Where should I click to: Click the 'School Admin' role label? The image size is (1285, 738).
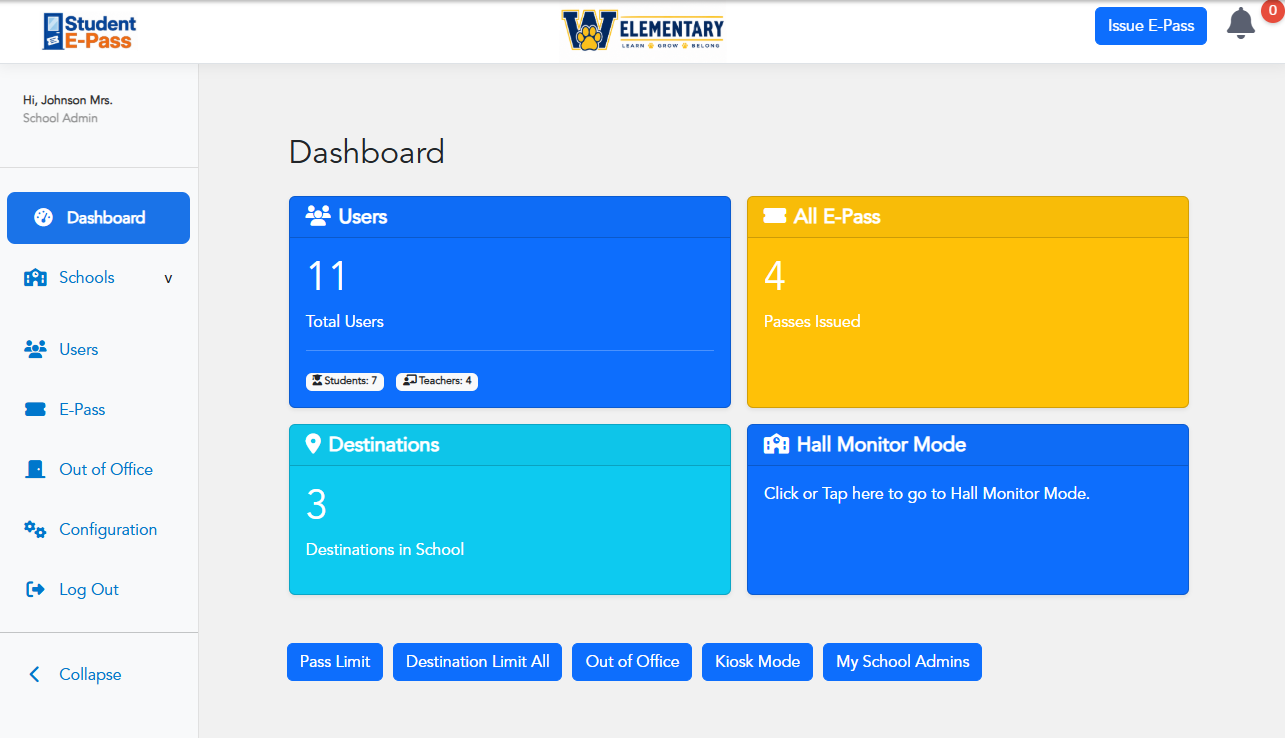pos(60,118)
